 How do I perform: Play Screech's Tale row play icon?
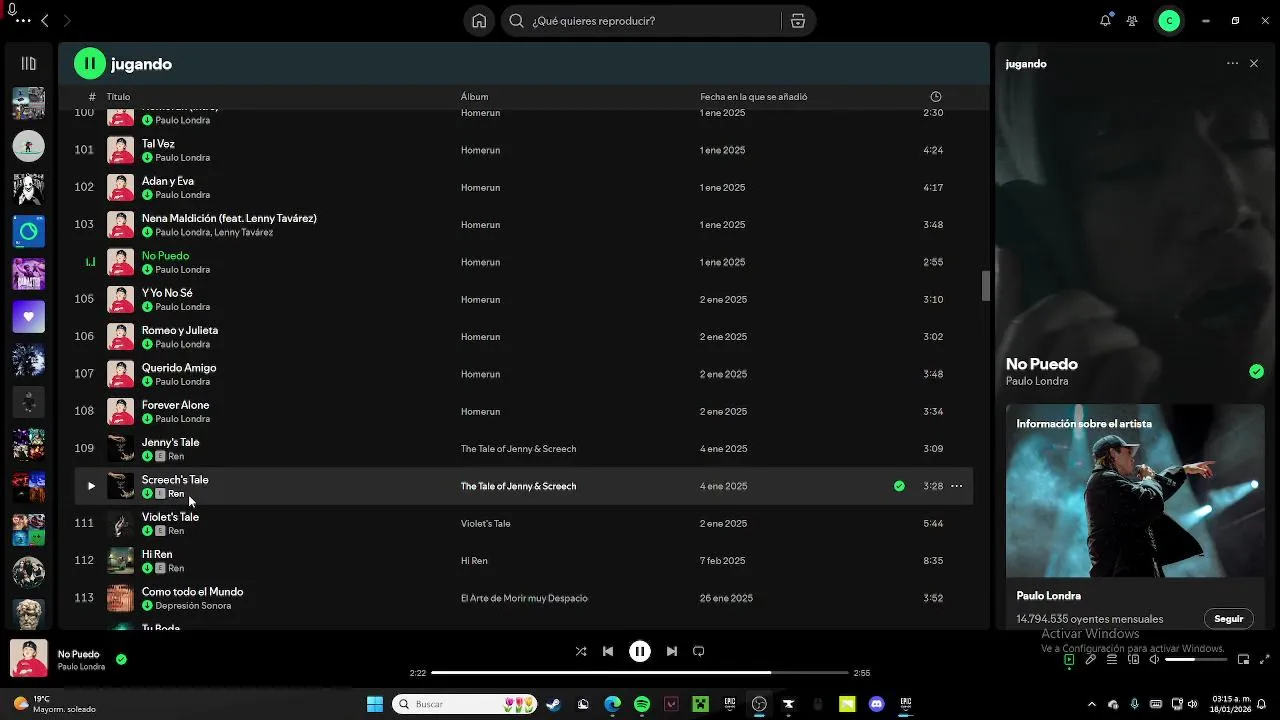tap(91, 486)
